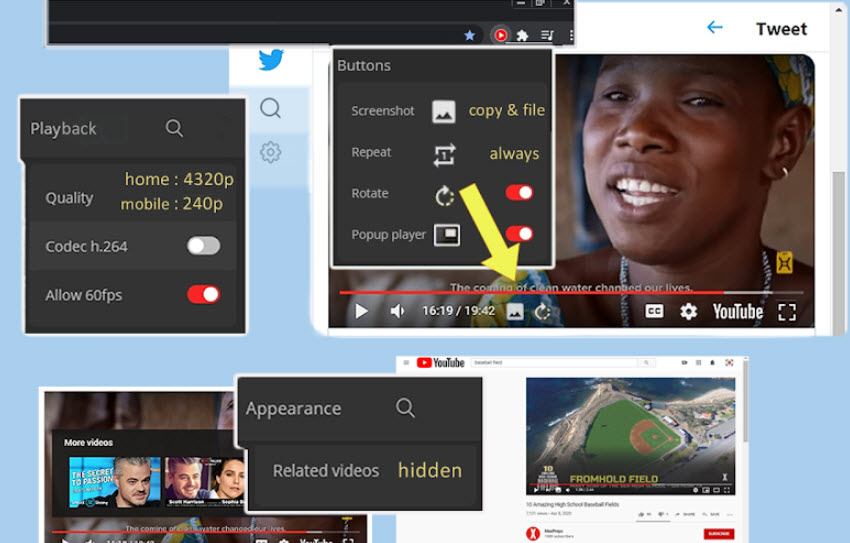Search in the Appearance panel
The width and height of the screenshot is (850, 543).
[405, 408]
